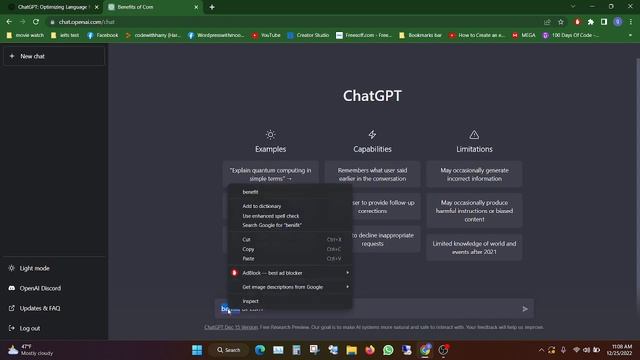
Task: Select Search Google for "benifit"
Action: 290,225
